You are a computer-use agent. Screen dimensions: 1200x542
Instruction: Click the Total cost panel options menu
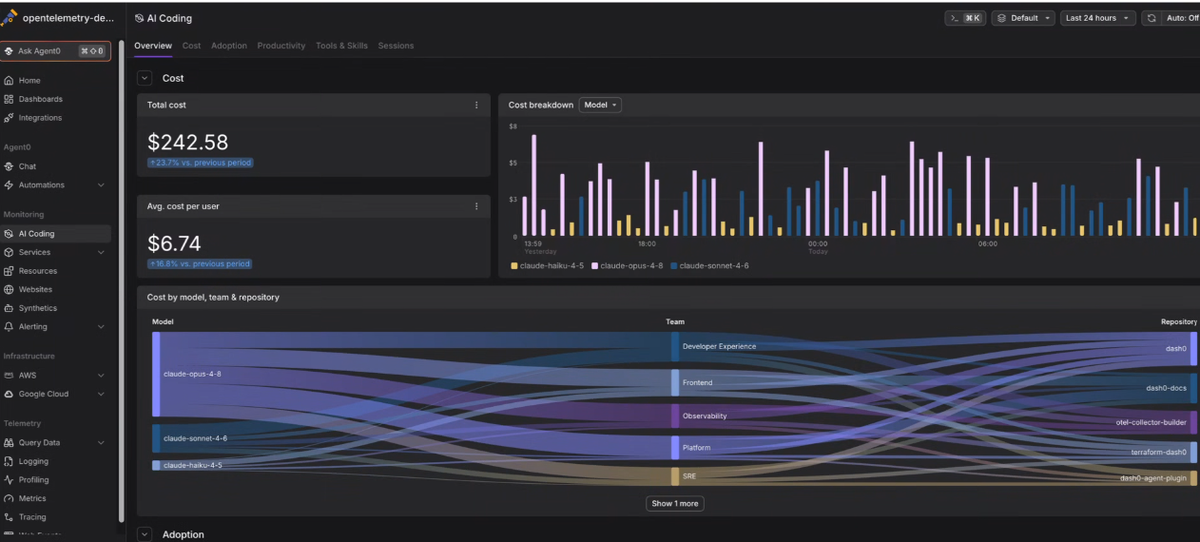click(x=476, y=105)
